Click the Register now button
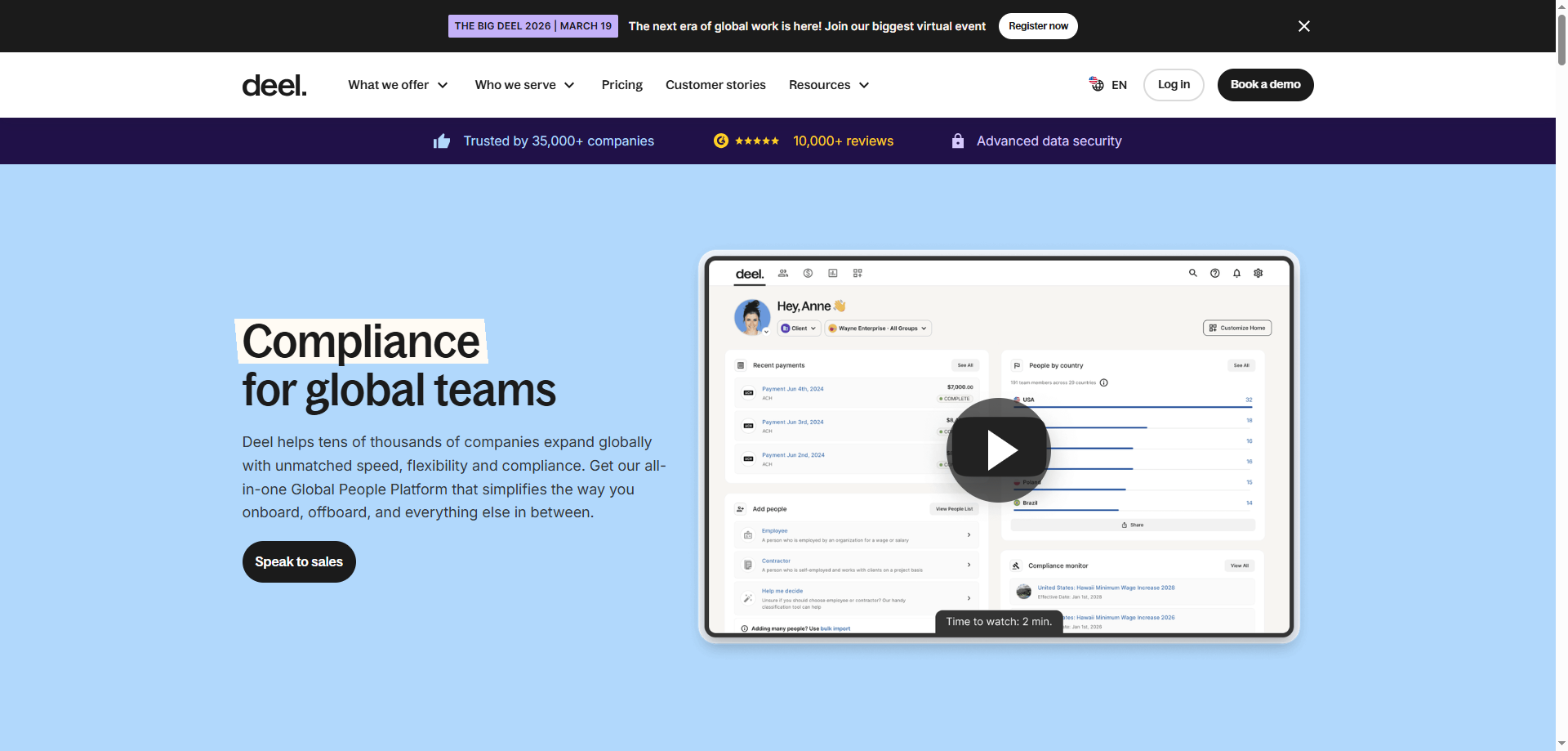1568x751 pixels. pyautogui.click(x=1038, y=26)
